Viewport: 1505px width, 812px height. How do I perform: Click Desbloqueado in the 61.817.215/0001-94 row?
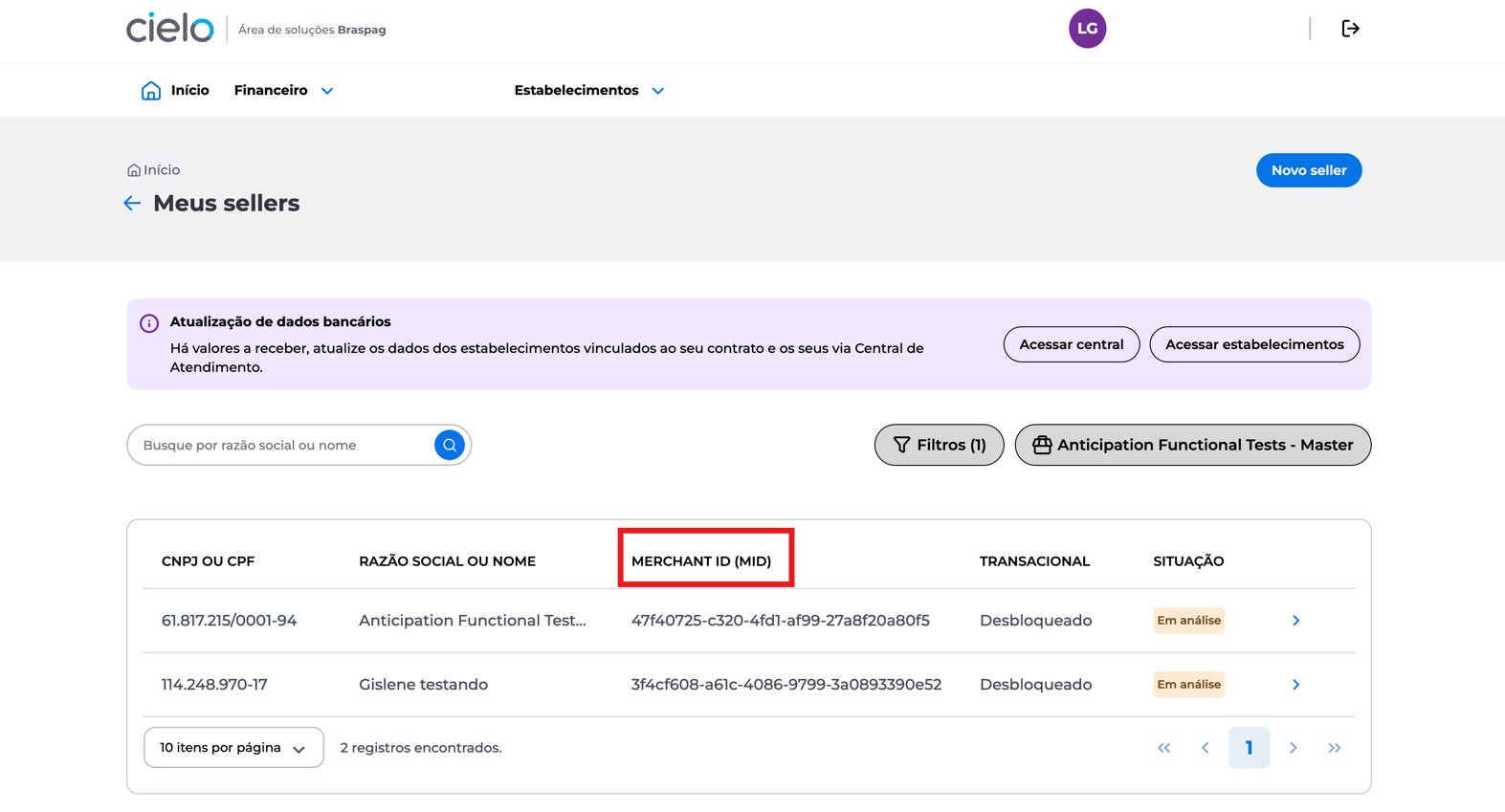(1035, 621)
